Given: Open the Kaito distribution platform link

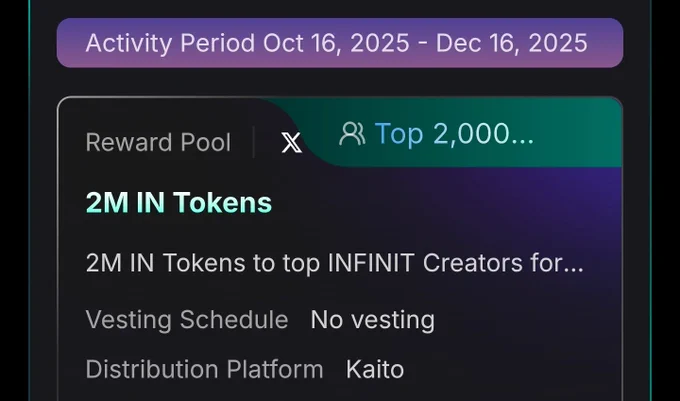Looking at the screenshot, I should 375,369.
